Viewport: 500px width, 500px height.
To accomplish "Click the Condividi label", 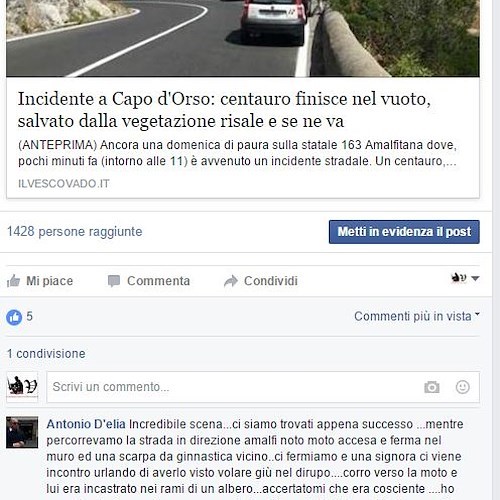I will [271, 281].
